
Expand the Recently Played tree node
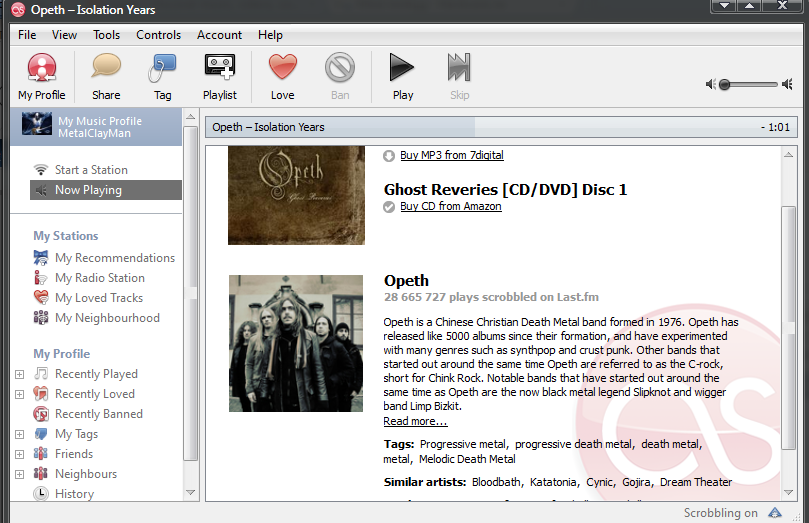20,374
